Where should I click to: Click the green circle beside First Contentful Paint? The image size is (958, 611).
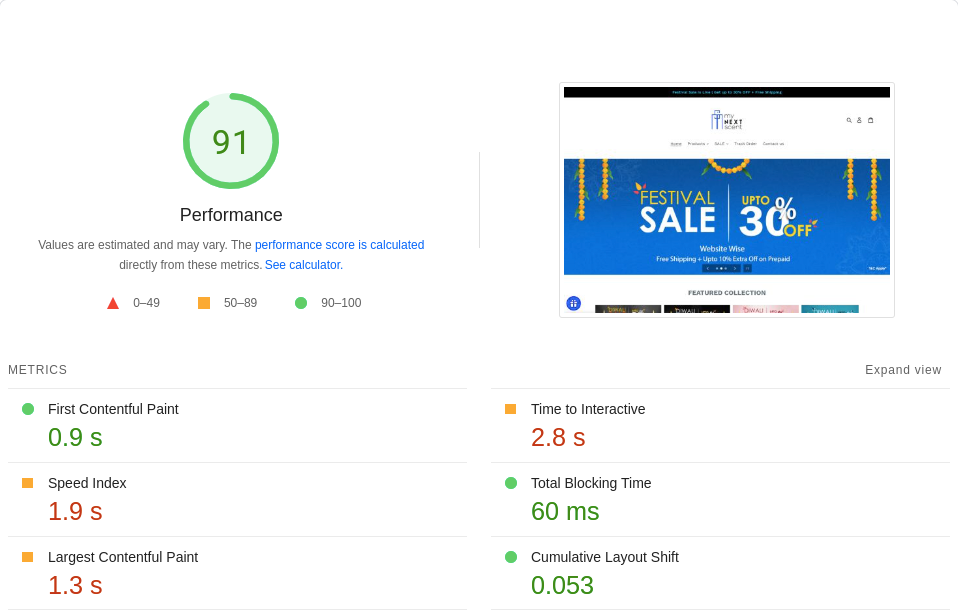28,409
